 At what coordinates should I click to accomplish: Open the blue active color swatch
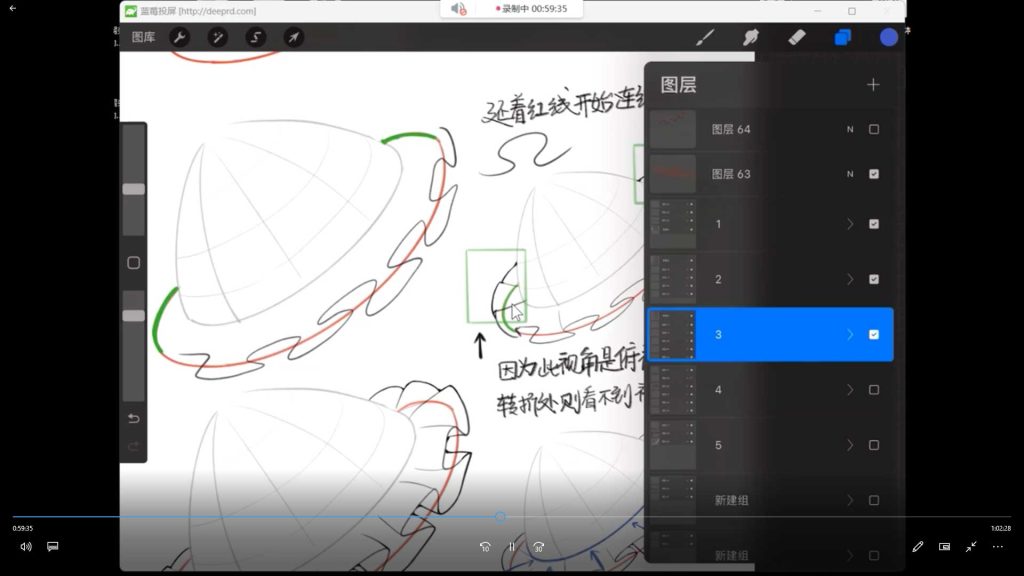click(x=888, y=37)
